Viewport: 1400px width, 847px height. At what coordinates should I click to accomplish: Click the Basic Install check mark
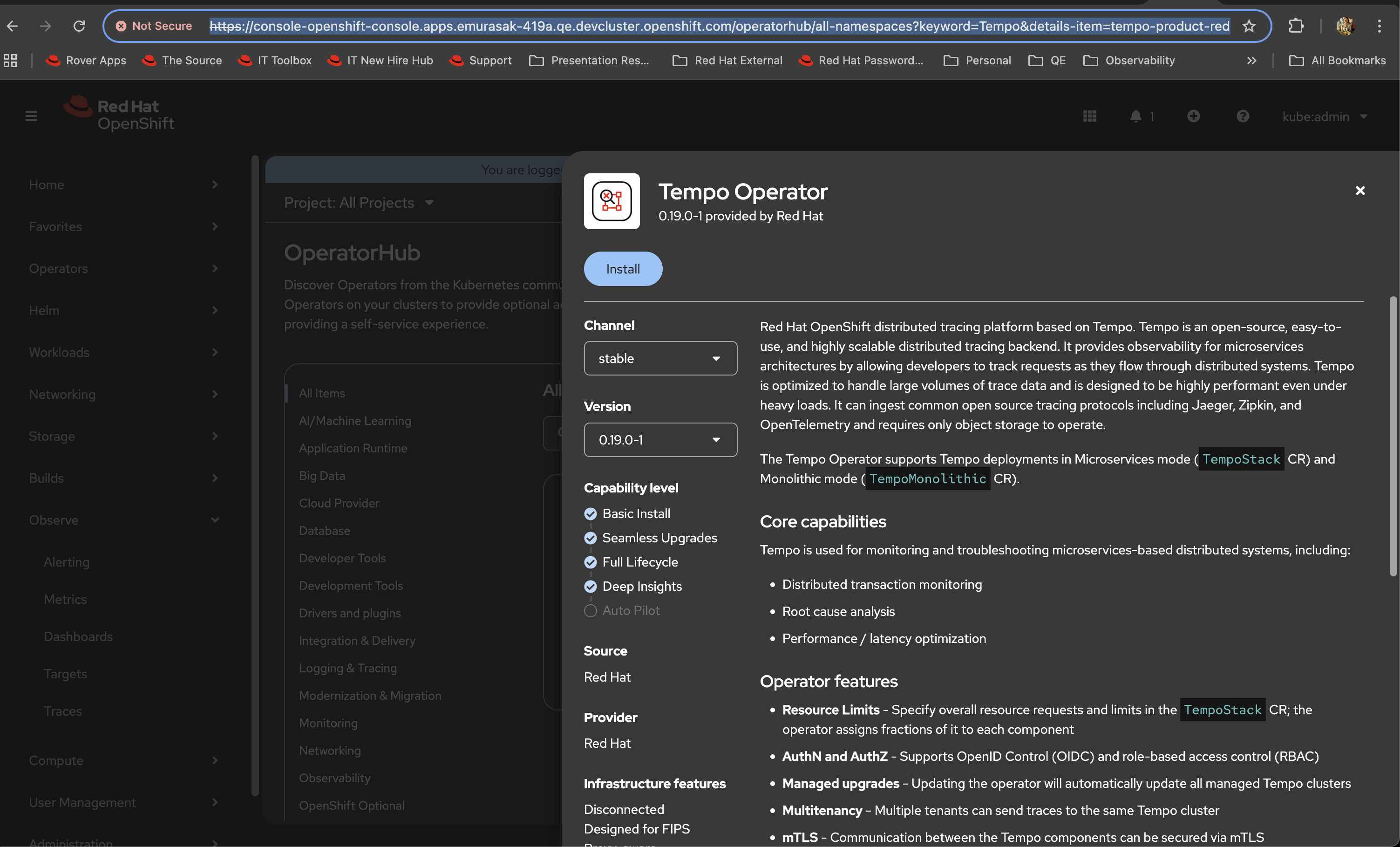click(591, 514)
